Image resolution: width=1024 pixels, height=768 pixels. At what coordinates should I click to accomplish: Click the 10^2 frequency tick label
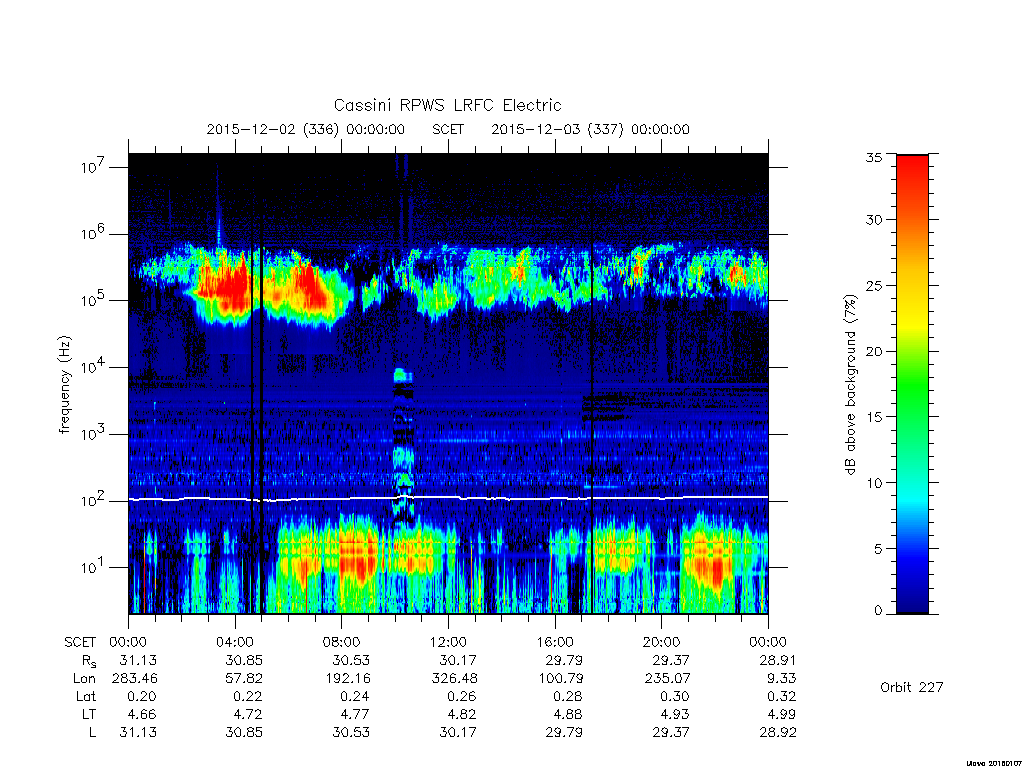pyautogui.click(x=93, y=500)
